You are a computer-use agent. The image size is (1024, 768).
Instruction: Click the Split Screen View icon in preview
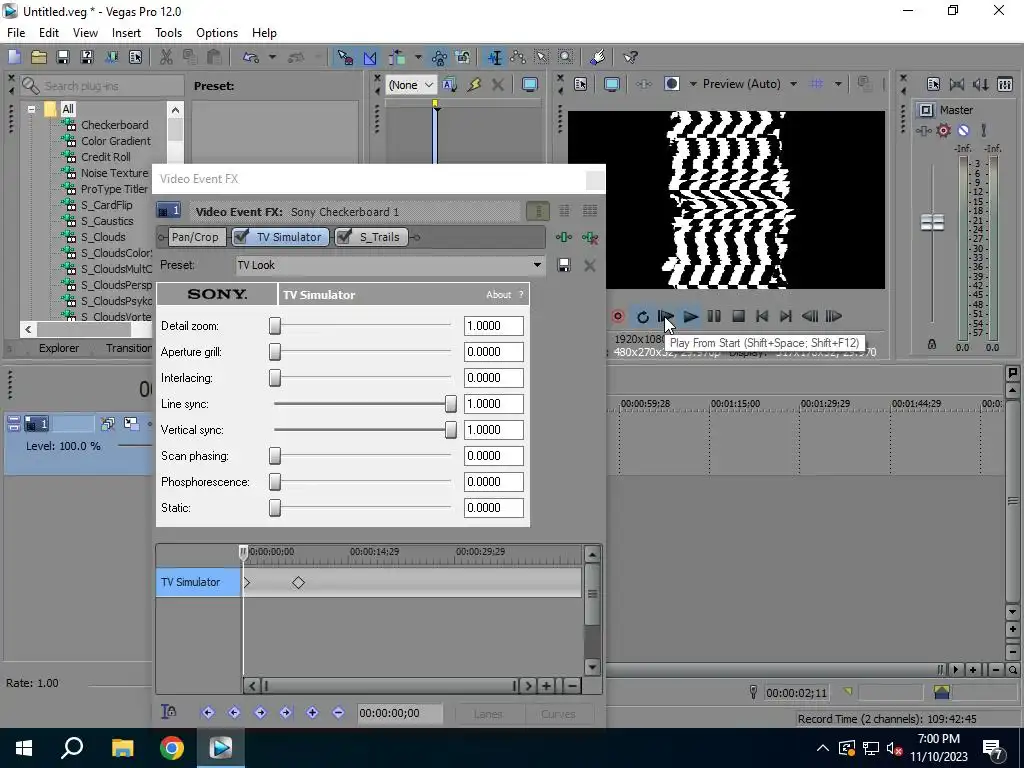pos(671,84)
